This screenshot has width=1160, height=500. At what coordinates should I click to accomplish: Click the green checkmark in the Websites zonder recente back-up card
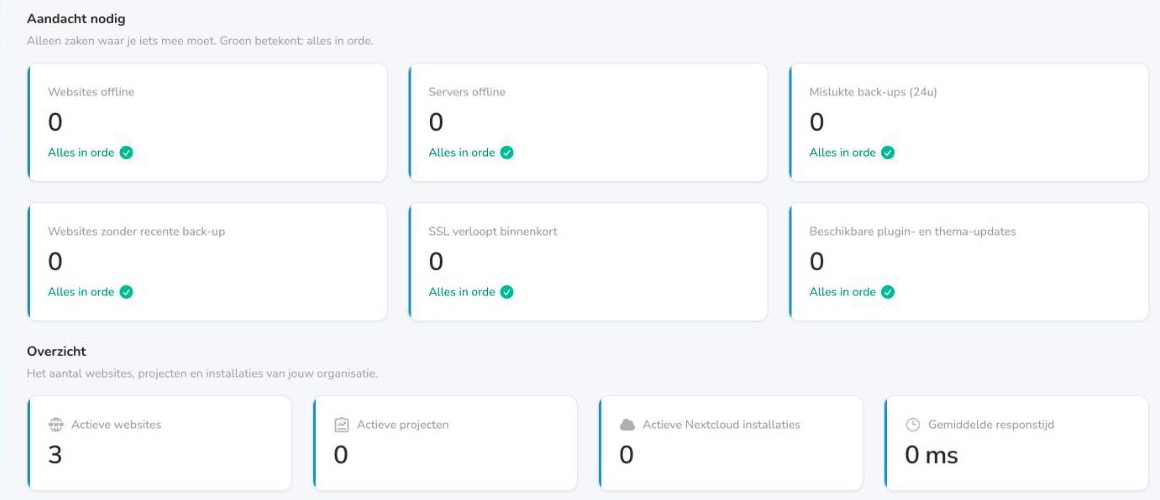[x=127, y=291]
